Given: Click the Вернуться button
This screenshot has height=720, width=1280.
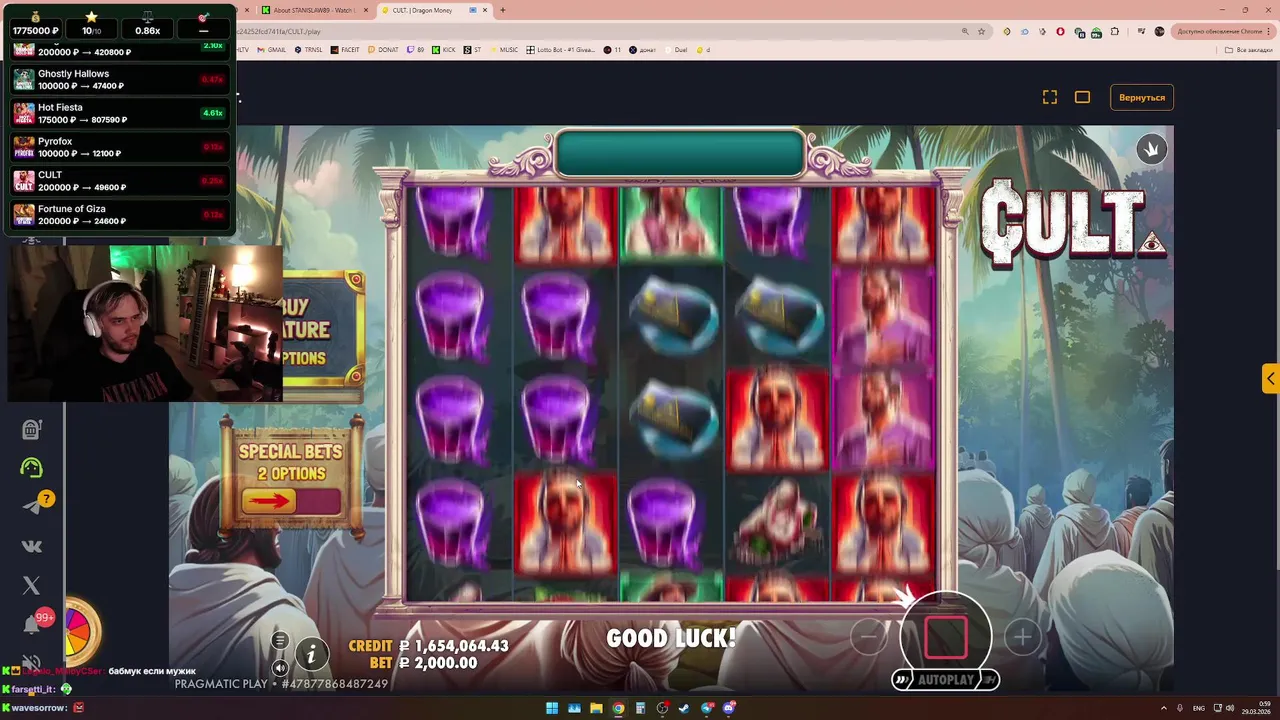Looking at the screenshot, I should point(1142,97).
